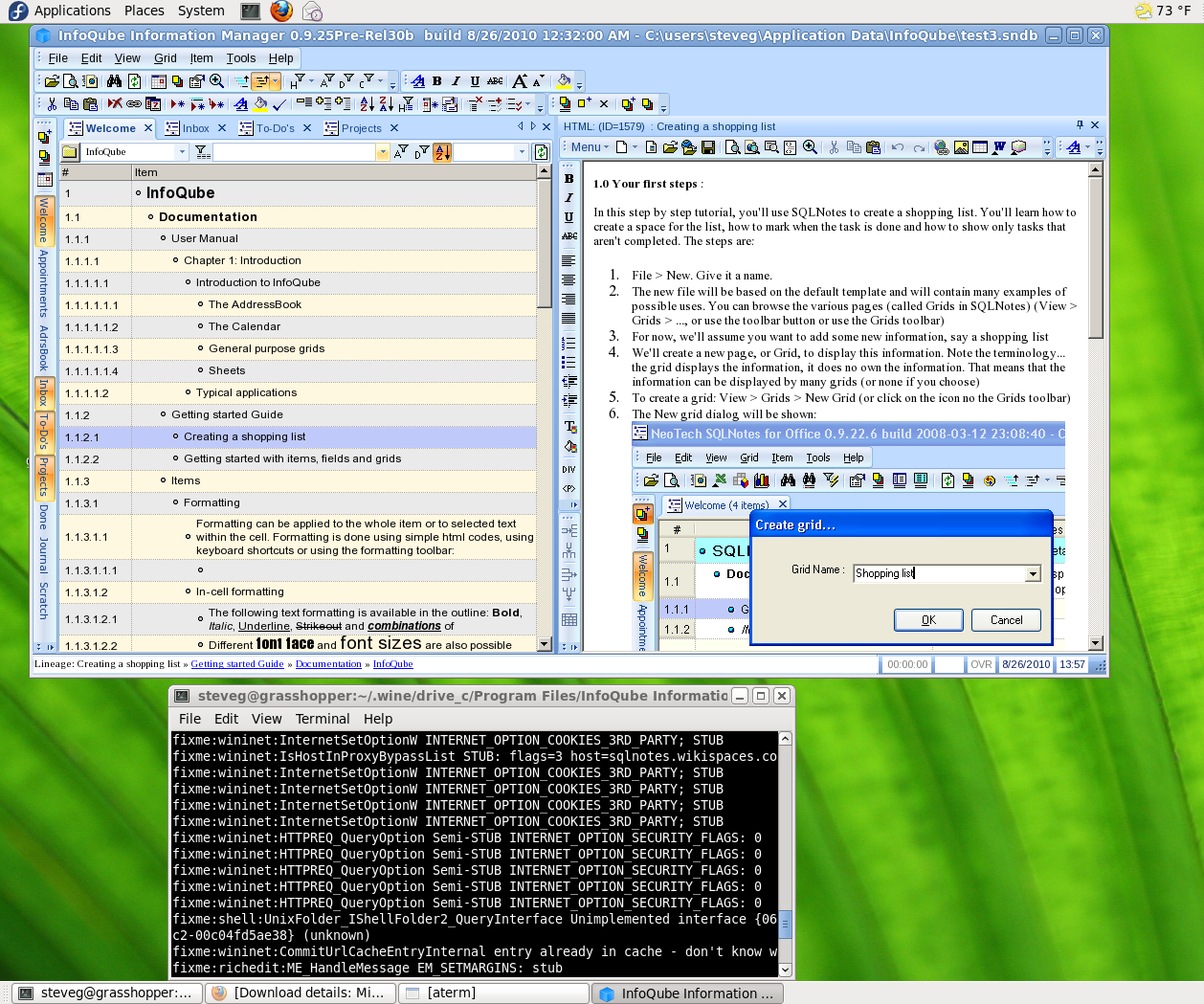The height and width of the screenshot is (1004, 1204).
Task: Toggle vertical Bold button in HTML side toolbar
Action: pyautogui.click(x=569, y=178)
